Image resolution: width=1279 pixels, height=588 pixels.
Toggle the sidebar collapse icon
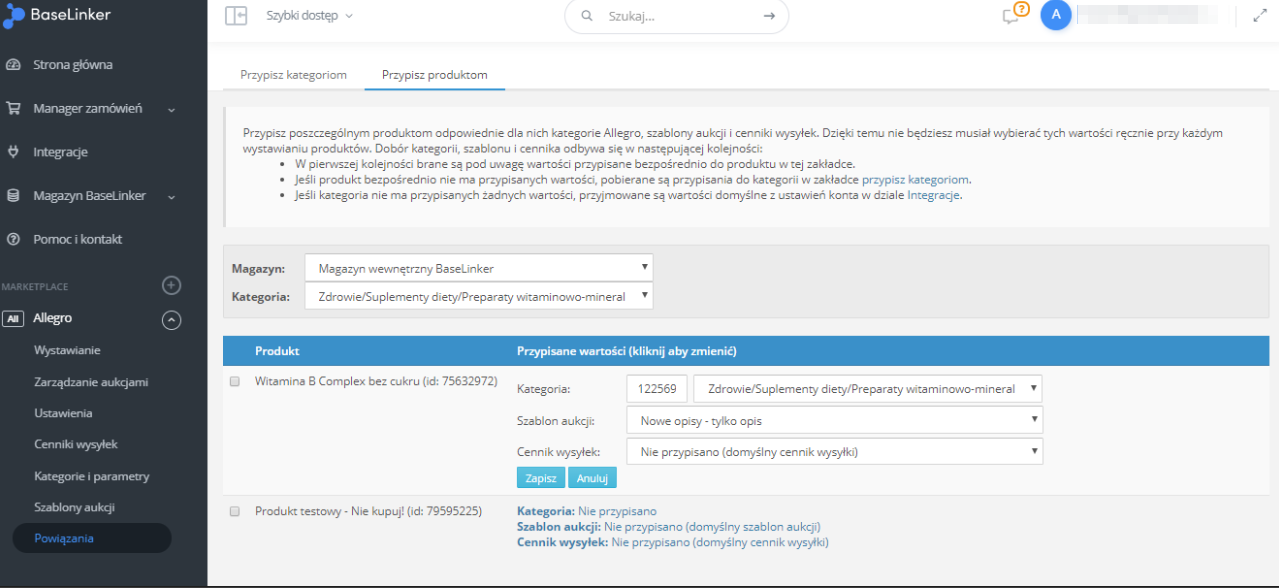[236, 16]
